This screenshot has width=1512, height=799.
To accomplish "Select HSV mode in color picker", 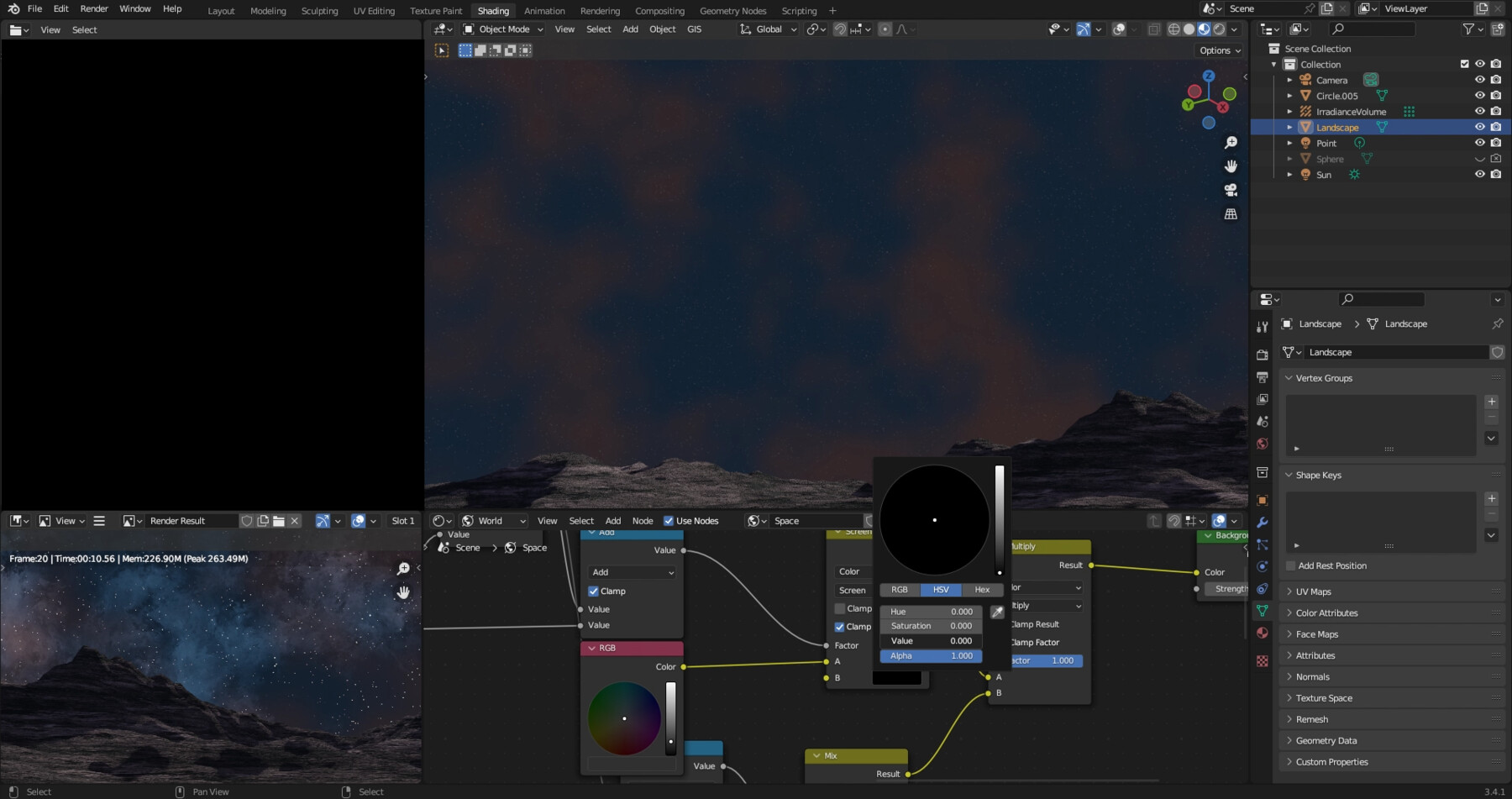I will point(941,590).
